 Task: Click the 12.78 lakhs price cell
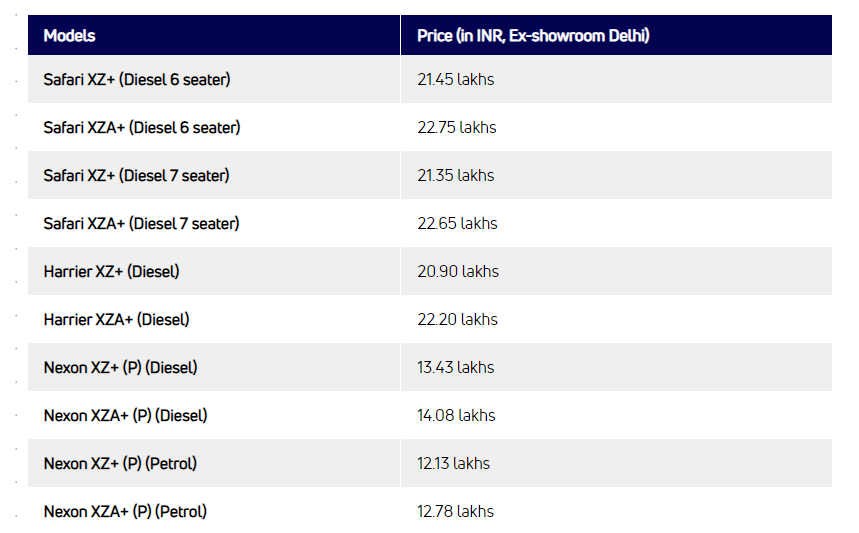[x=456, y=511]
